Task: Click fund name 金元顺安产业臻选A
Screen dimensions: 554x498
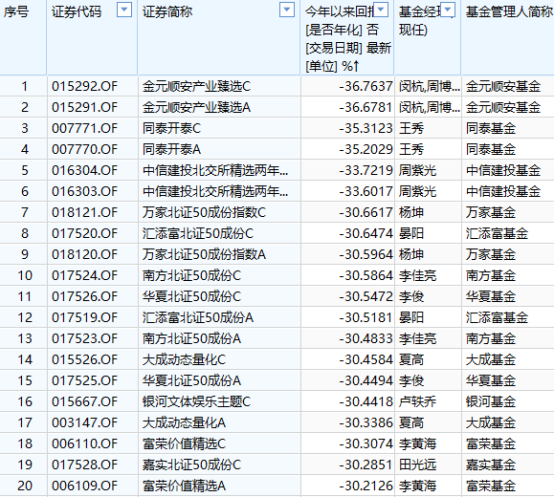Action: coord(196,107)
